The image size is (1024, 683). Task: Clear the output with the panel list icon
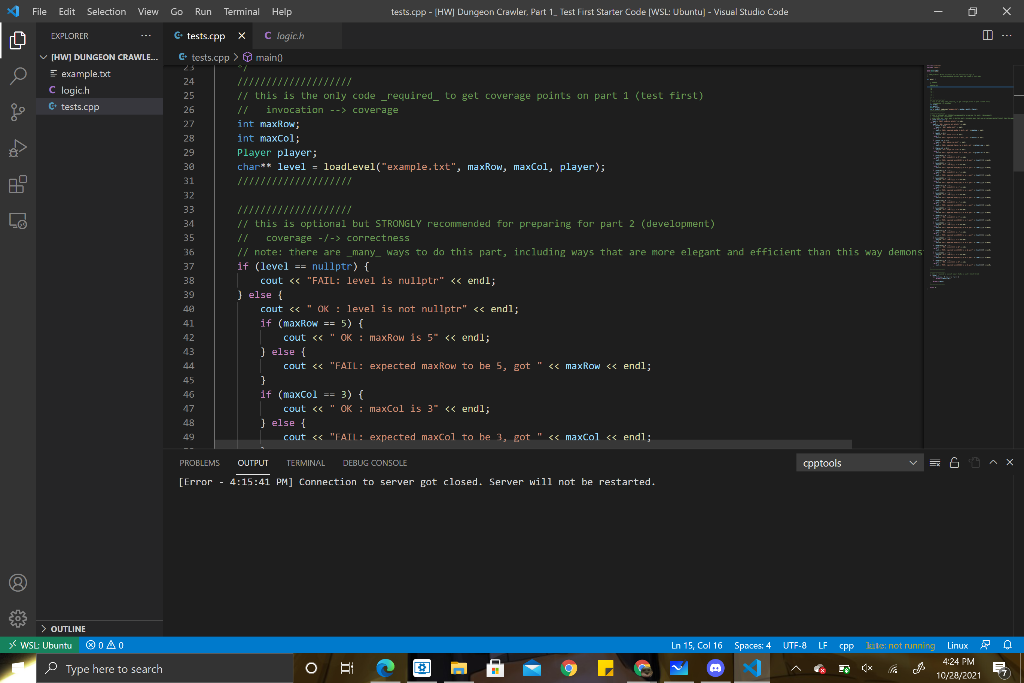[935, 463]
